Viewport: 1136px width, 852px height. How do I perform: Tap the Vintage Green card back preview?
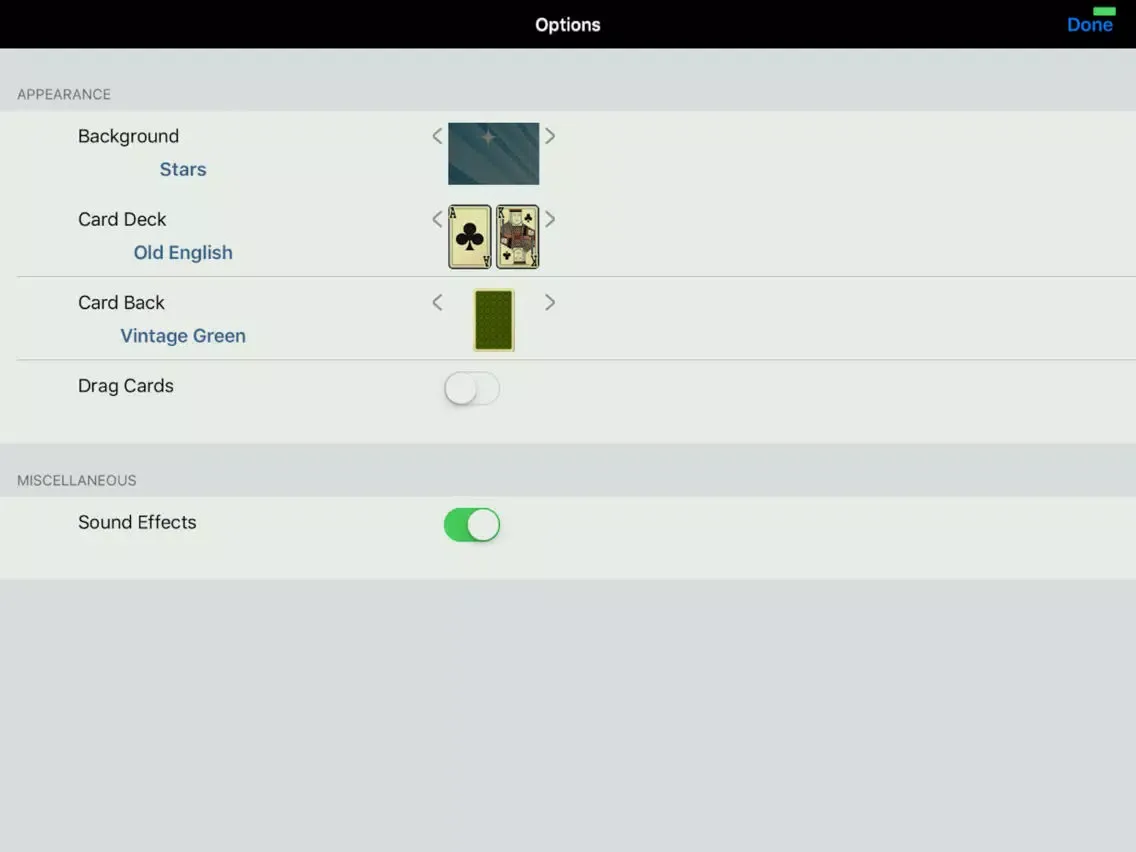(494, 320)
